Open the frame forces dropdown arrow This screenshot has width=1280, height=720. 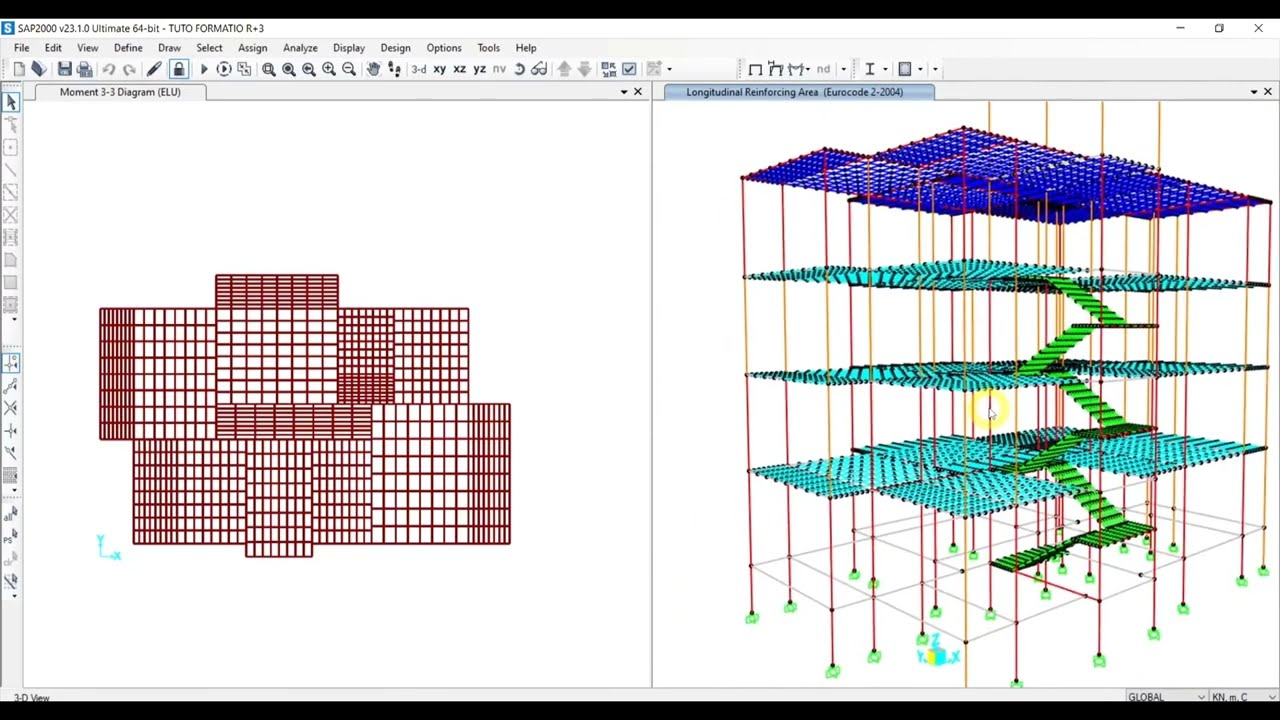tap(807, 69)
